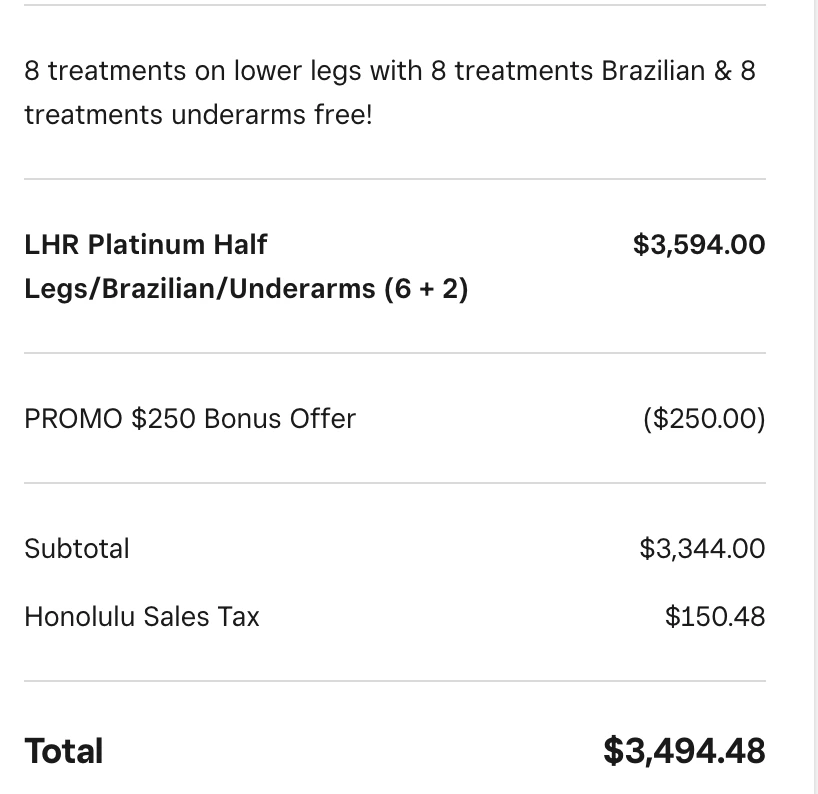Click the vertical scrollbar at the right edge
Image resolution: width=818 pixels, height=794 pixels.
pyautogui.click(x=814, y=397)
